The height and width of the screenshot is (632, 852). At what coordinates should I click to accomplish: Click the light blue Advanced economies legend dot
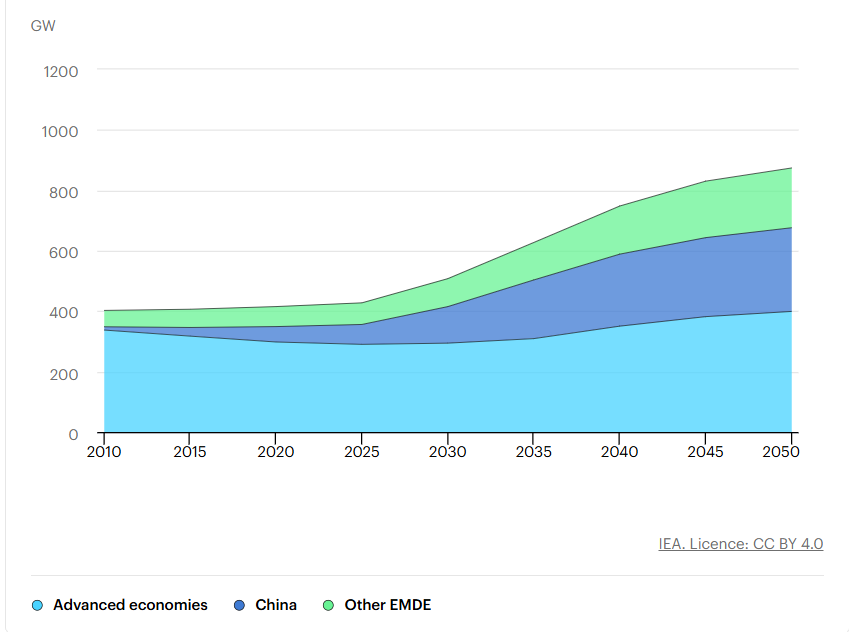38,605
